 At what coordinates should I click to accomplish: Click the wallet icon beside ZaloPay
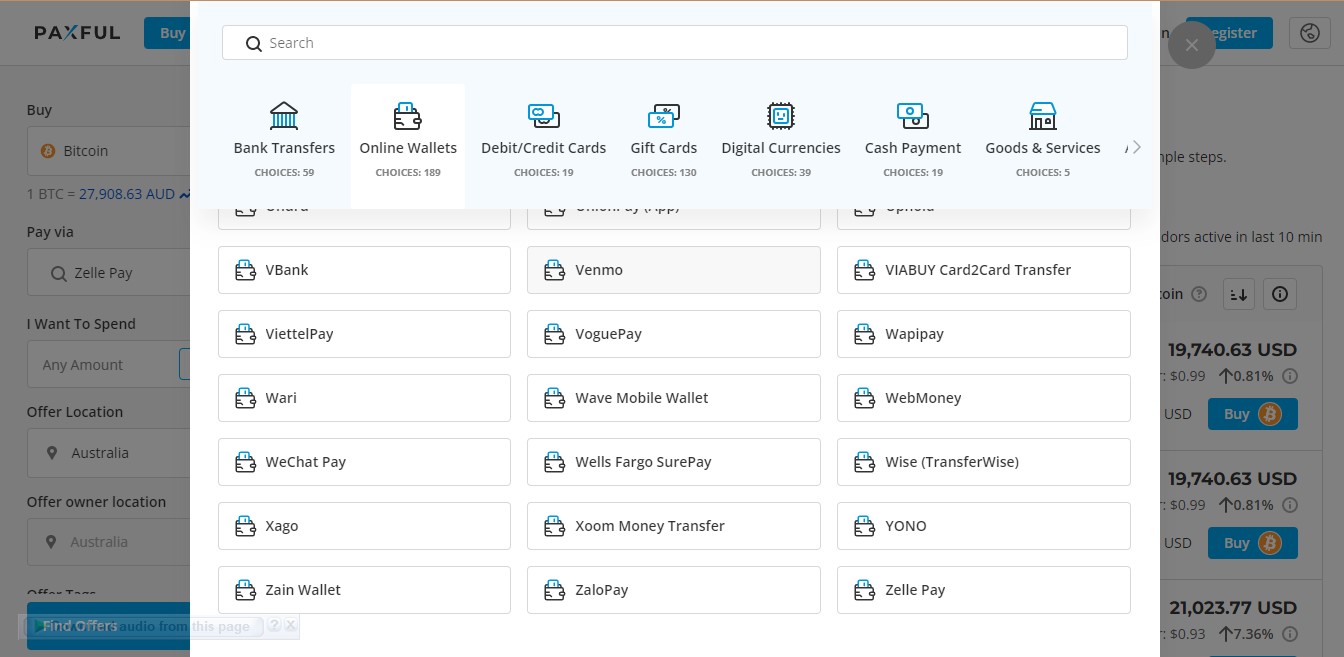point(555,590)
